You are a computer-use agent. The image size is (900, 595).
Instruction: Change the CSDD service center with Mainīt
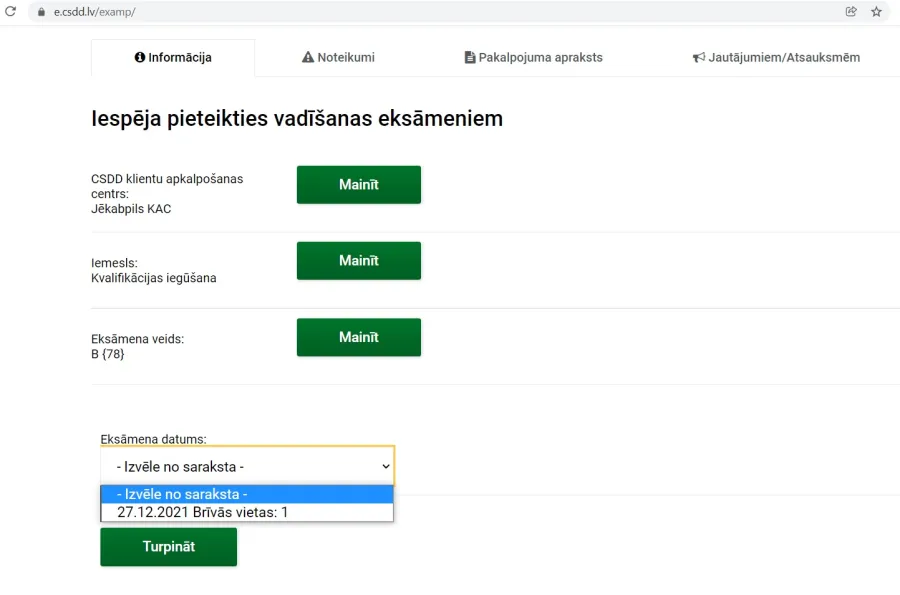[359, 185]
